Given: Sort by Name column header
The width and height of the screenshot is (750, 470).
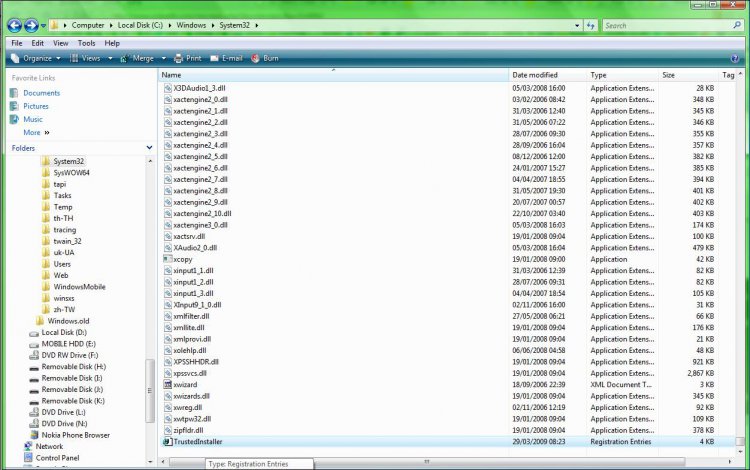Looking at the screenshot, I should 333,75.
